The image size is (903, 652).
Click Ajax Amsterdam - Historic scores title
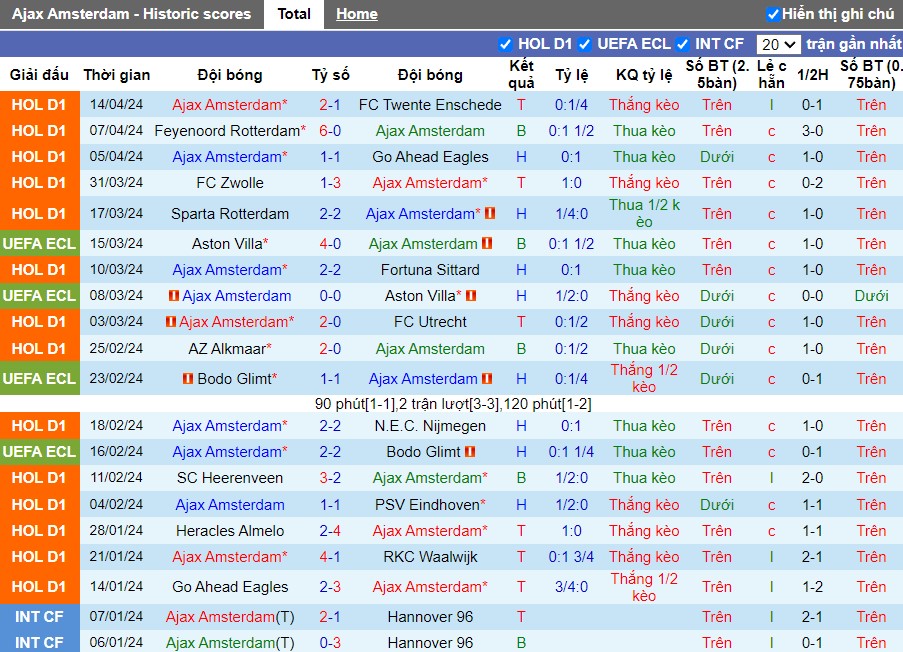(131, 14)
